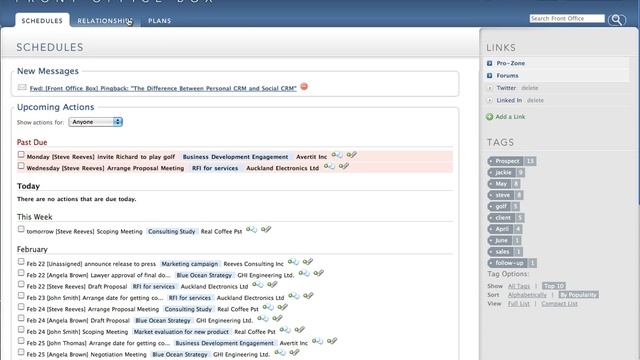Viewport: 640px width, 360px height.
Task: Click the delete link next to Linked In
Action: click(x=535, y=100)
